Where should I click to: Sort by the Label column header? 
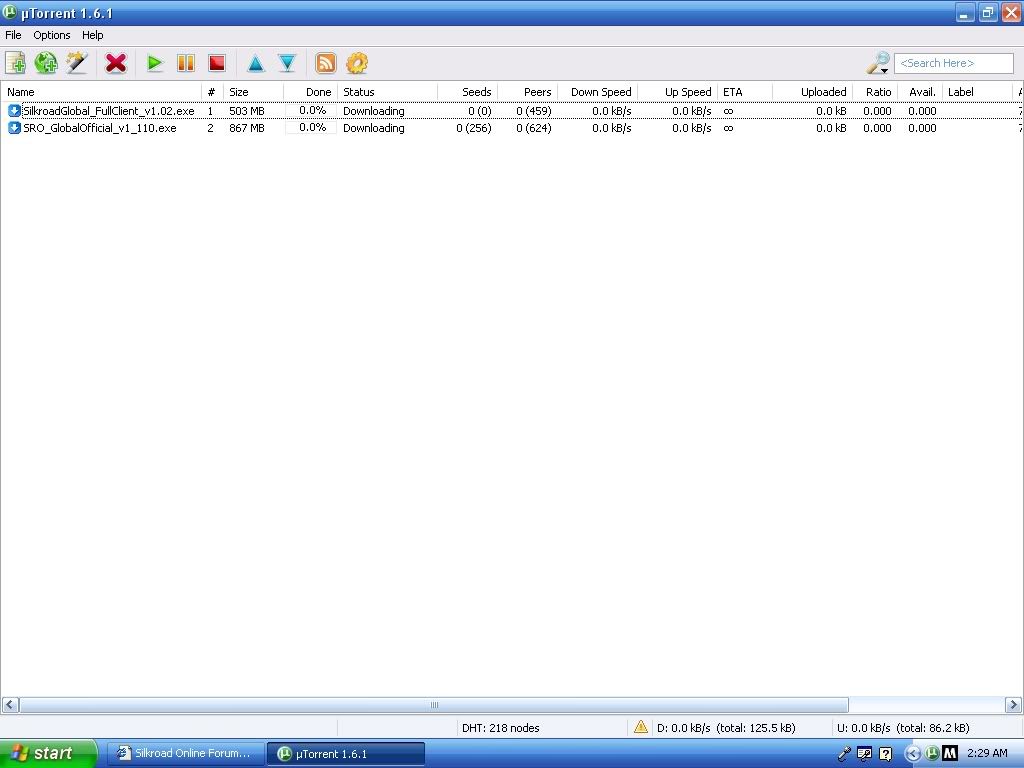pyautogui.click(x=977, y=92)
